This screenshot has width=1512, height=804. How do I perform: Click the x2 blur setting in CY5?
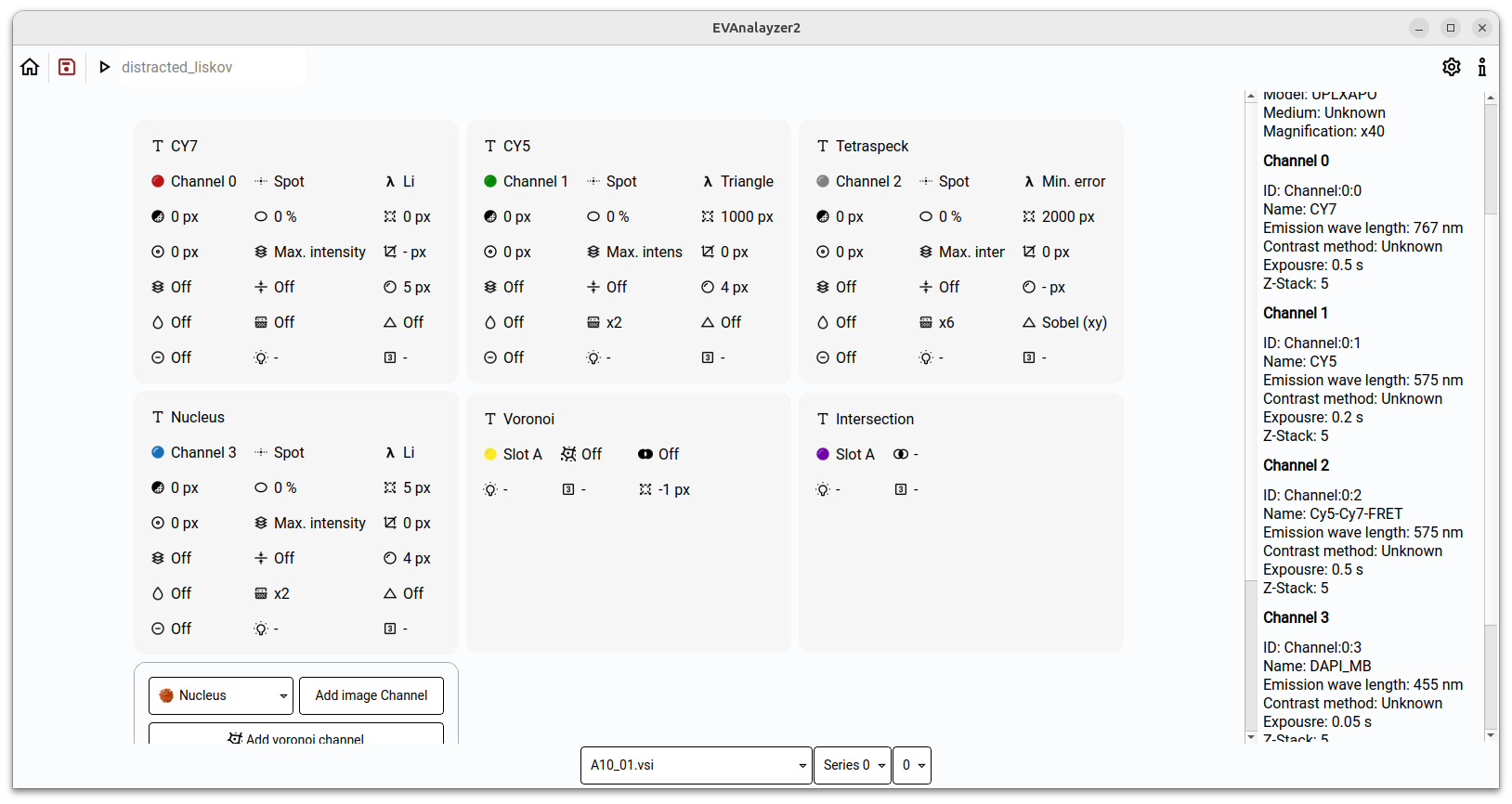(x=605, y=322)
